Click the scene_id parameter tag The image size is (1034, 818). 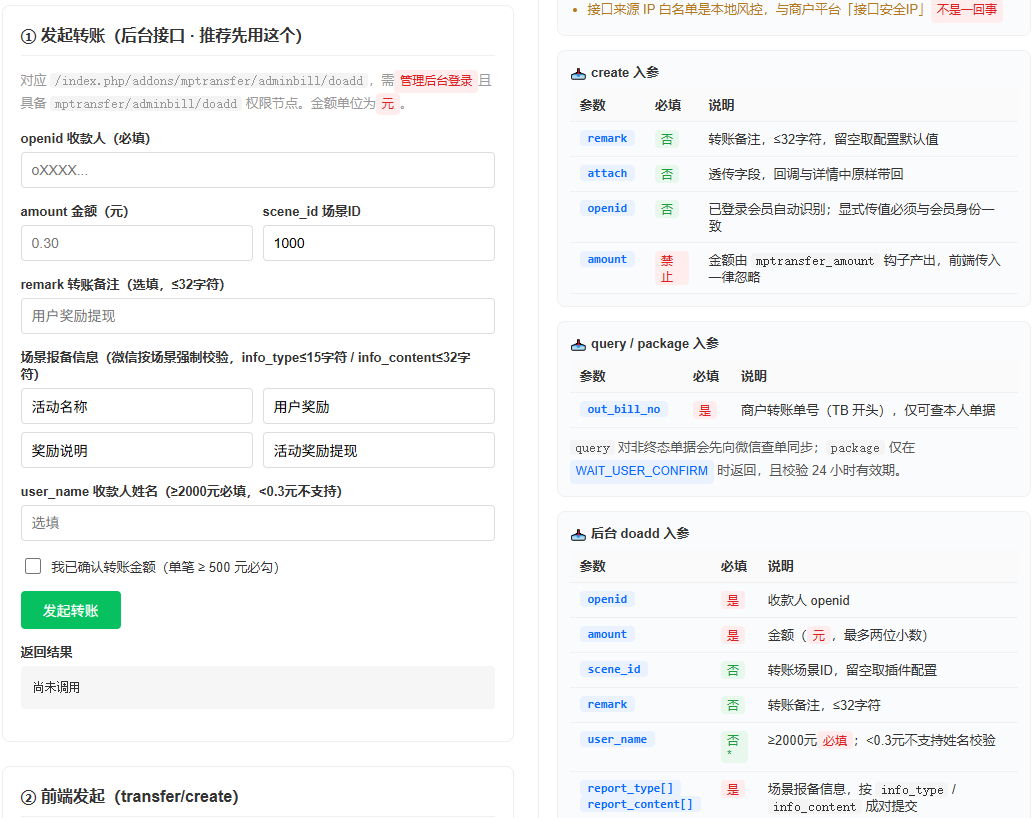[614, 670]
